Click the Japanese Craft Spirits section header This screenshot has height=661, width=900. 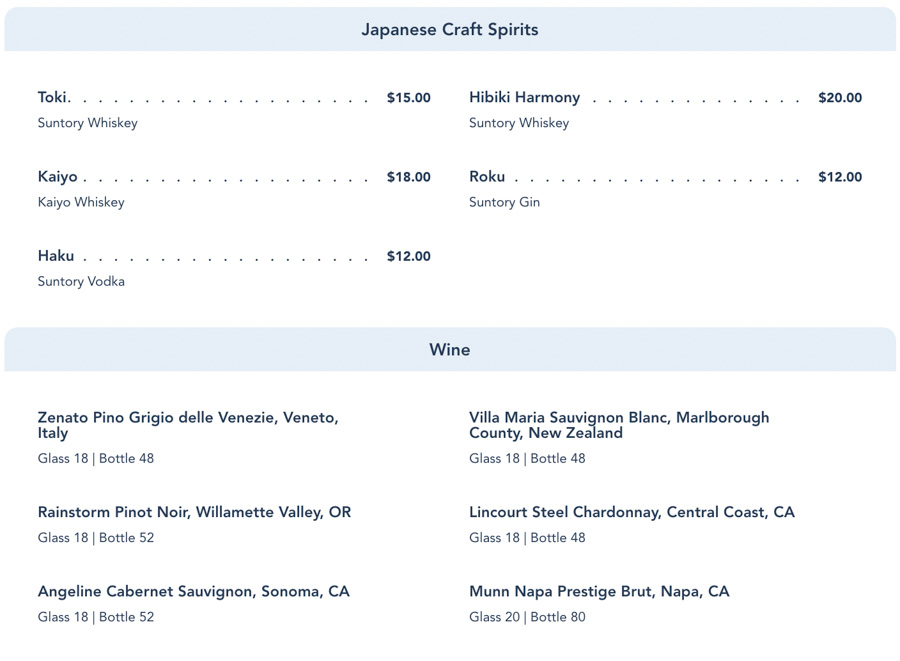[450, 30]
